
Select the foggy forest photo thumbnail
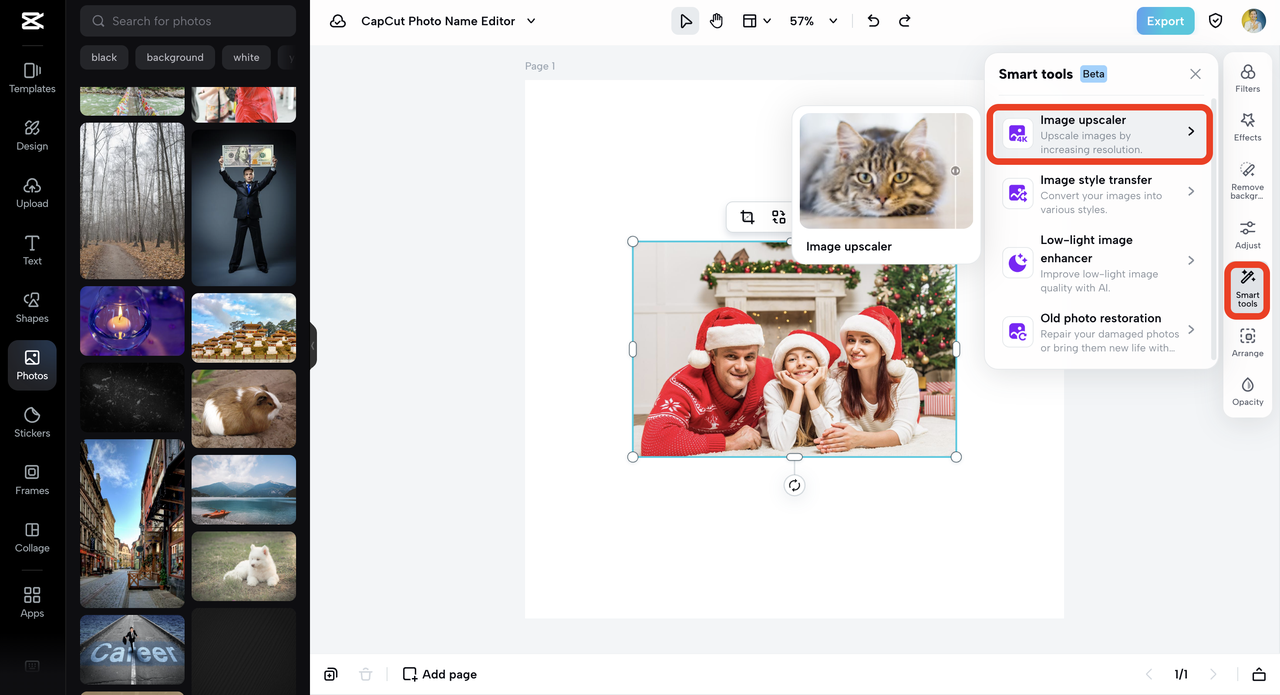point(132,201)
